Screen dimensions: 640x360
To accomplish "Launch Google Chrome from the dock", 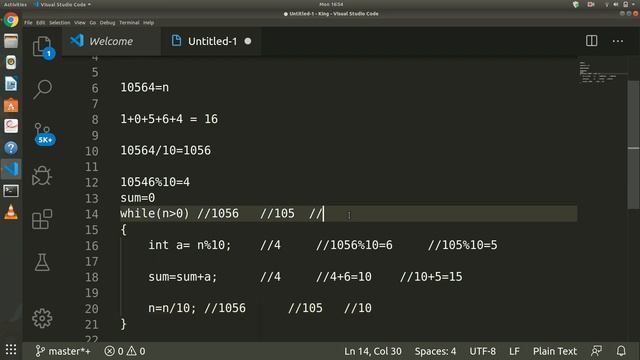I will pyautogui.click(x=11, y=20).
